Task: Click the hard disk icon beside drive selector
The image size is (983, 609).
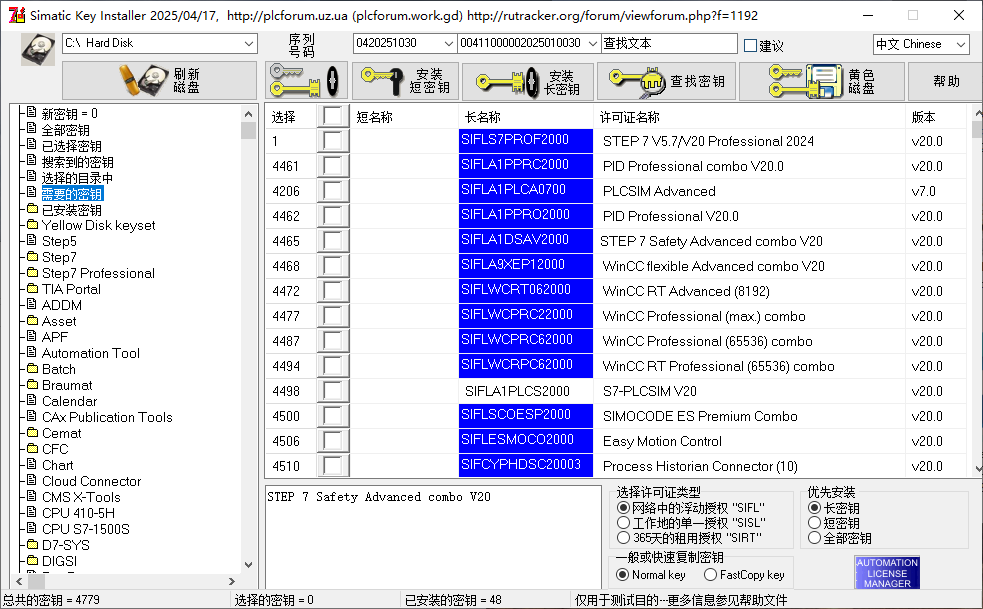Action: 38,46
